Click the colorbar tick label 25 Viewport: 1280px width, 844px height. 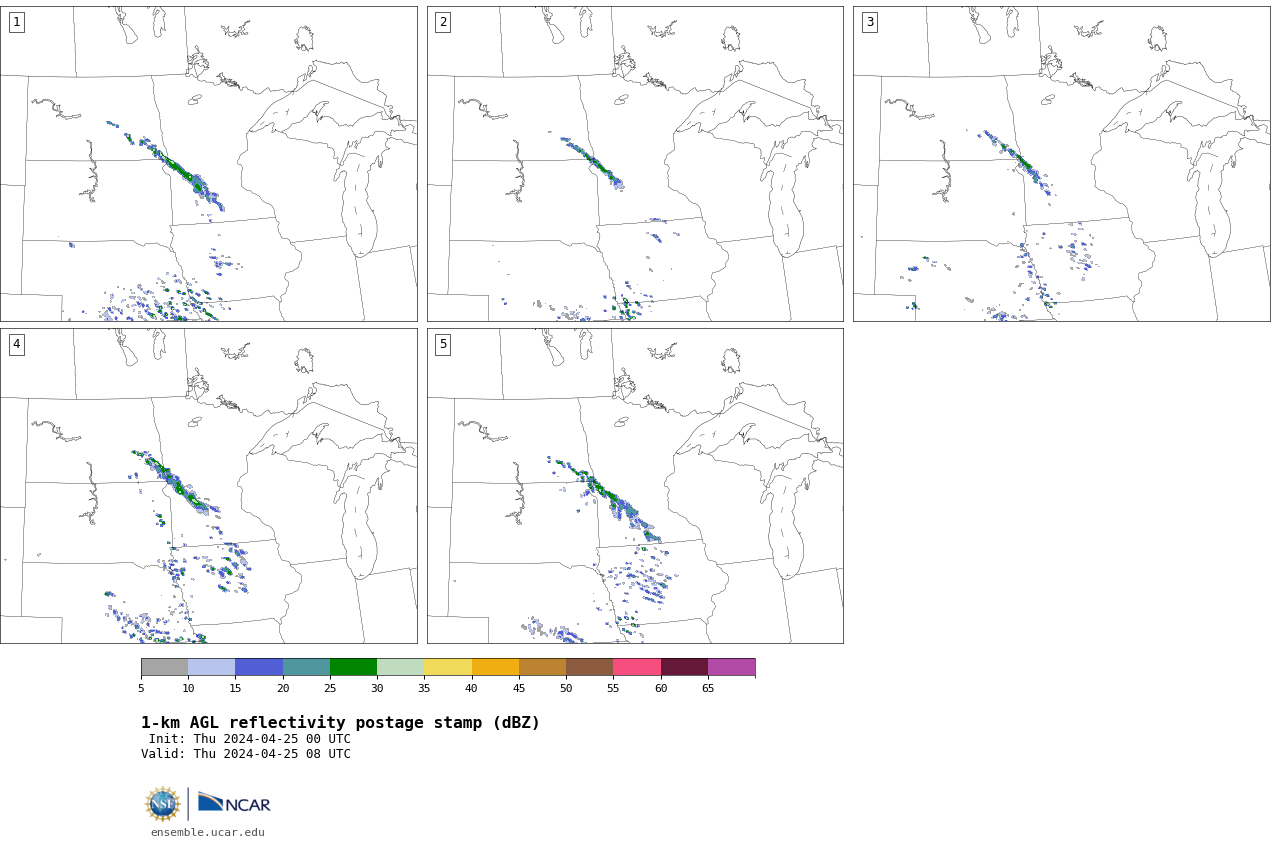(330, 688)
